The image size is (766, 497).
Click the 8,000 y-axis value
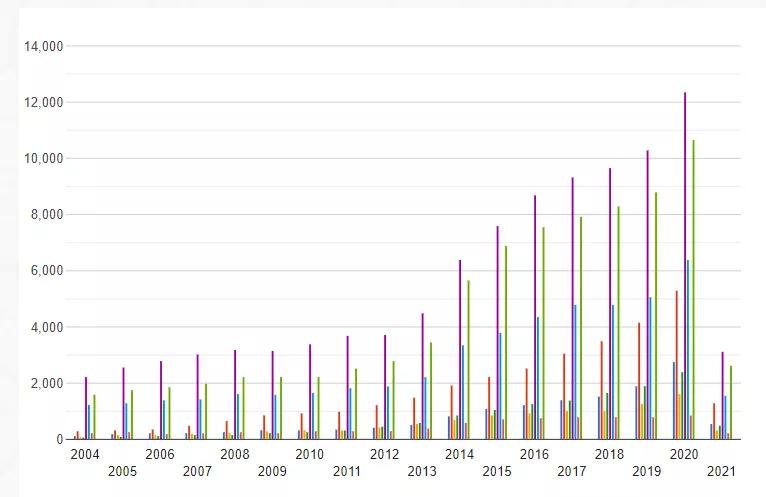pyautogui.click(x=47, y=215)
